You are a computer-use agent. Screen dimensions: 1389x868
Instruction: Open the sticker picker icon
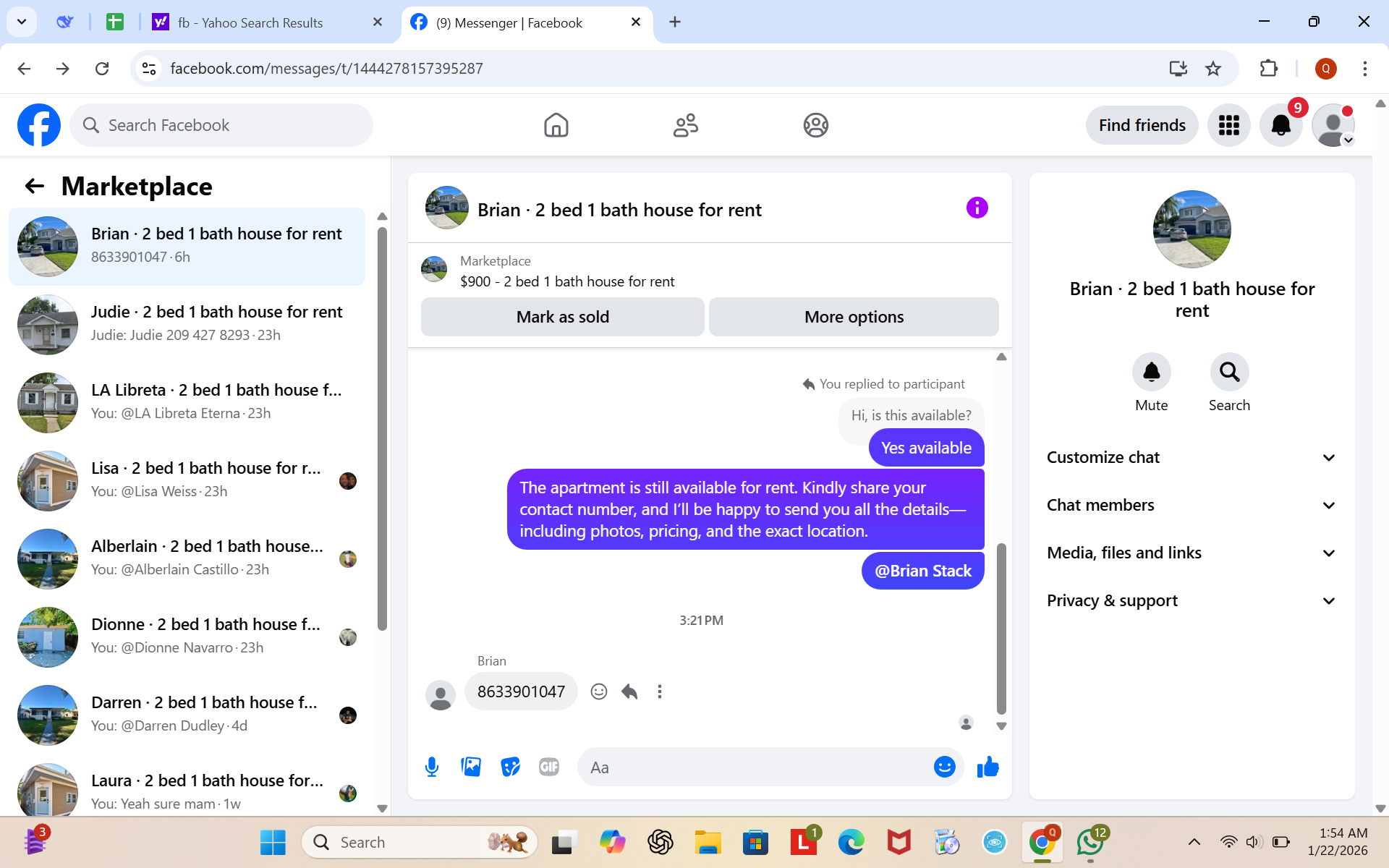point(510,767)
